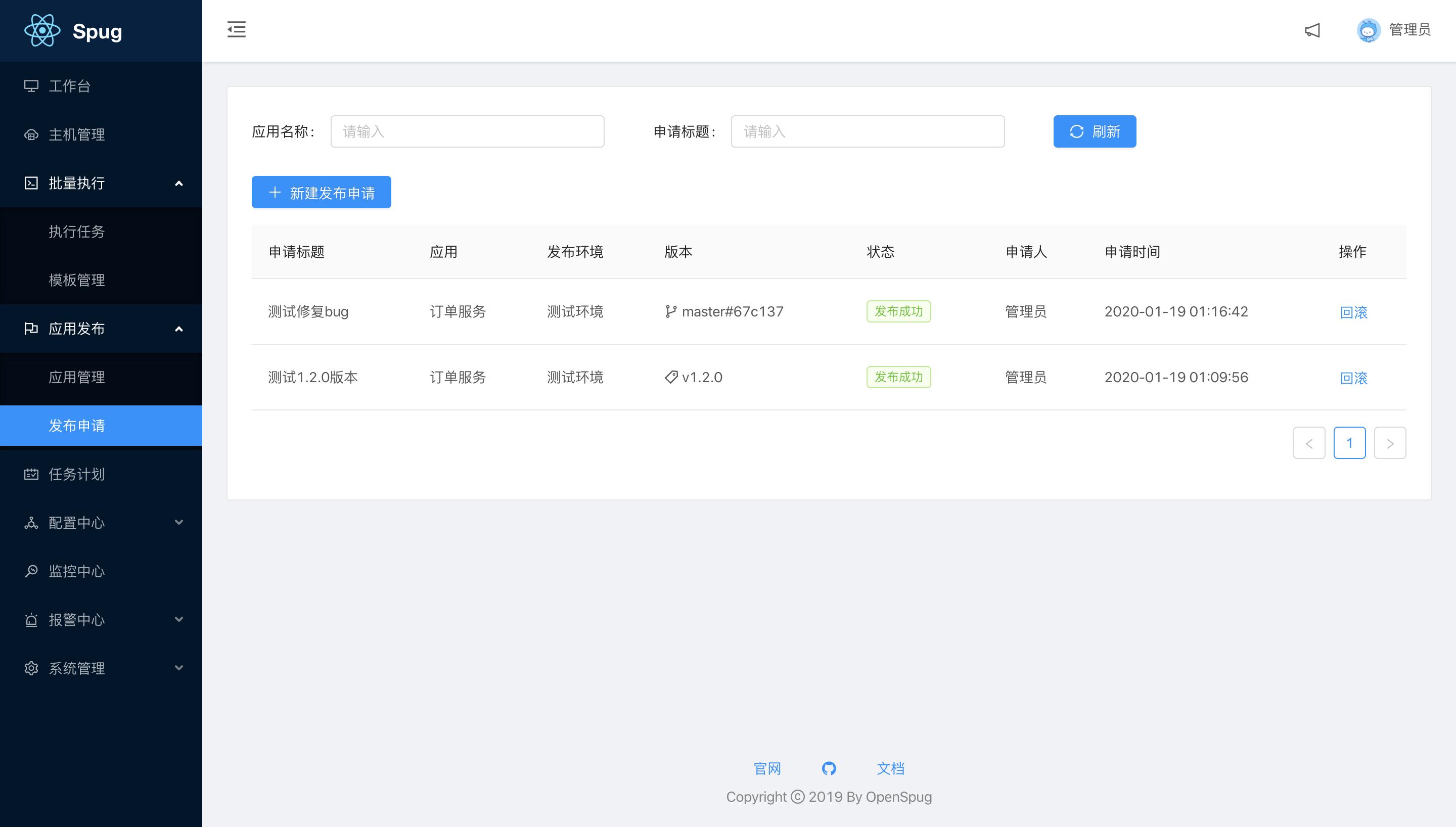Select the 监控中心 monitoring center icon

pos(31,571)
